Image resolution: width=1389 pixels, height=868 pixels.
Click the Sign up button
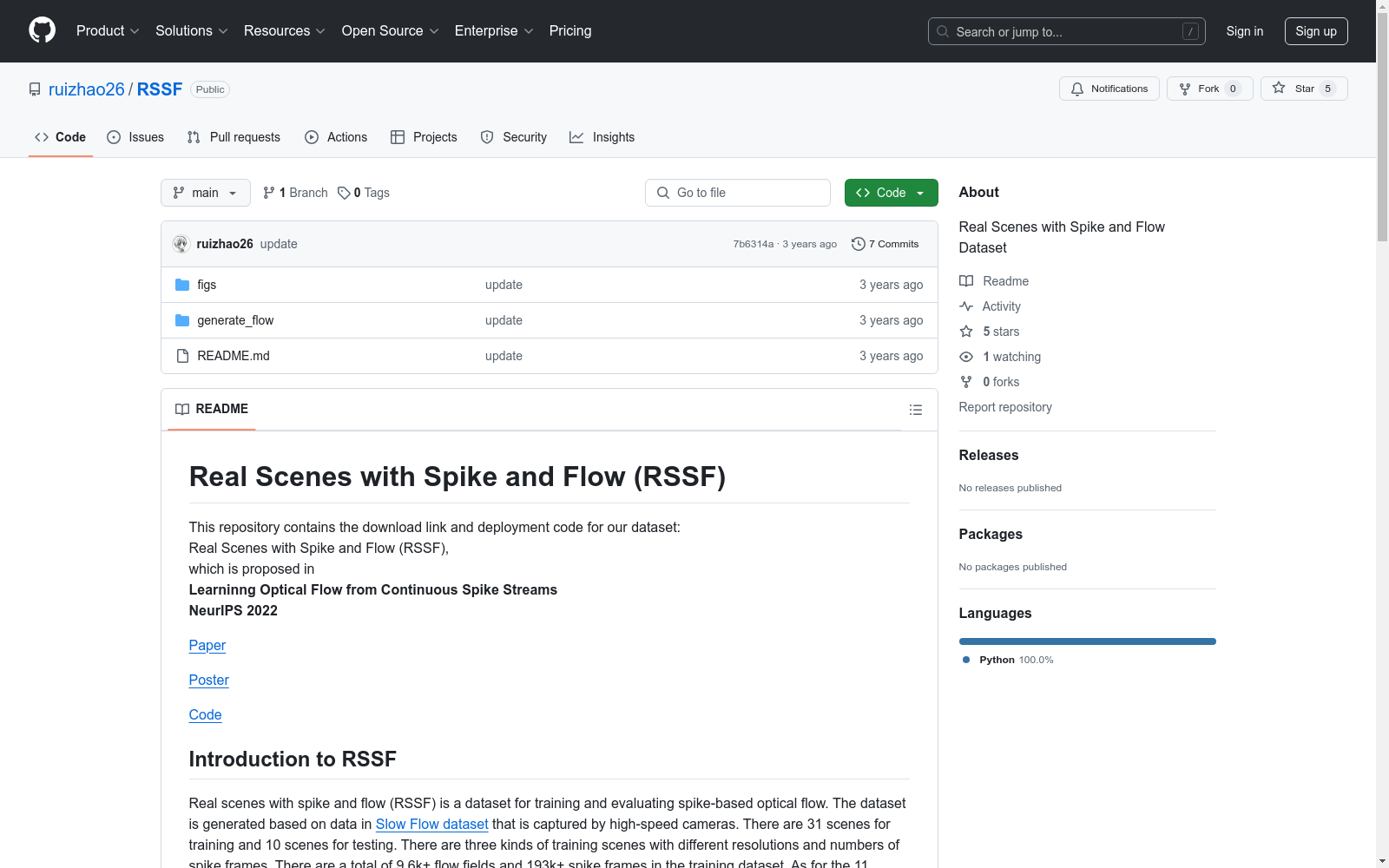(1316, 31)
